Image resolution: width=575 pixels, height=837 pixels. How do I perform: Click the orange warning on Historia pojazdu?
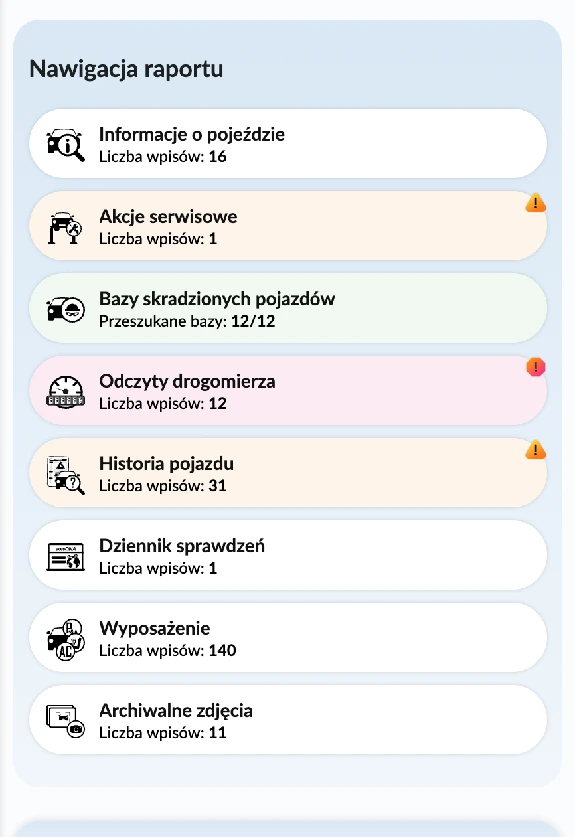pos(535,449)
